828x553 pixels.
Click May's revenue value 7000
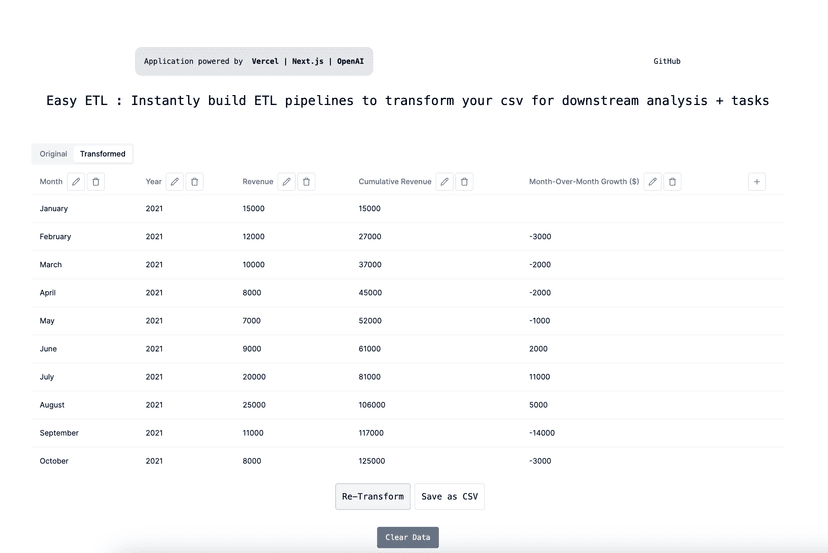(252, 321)
